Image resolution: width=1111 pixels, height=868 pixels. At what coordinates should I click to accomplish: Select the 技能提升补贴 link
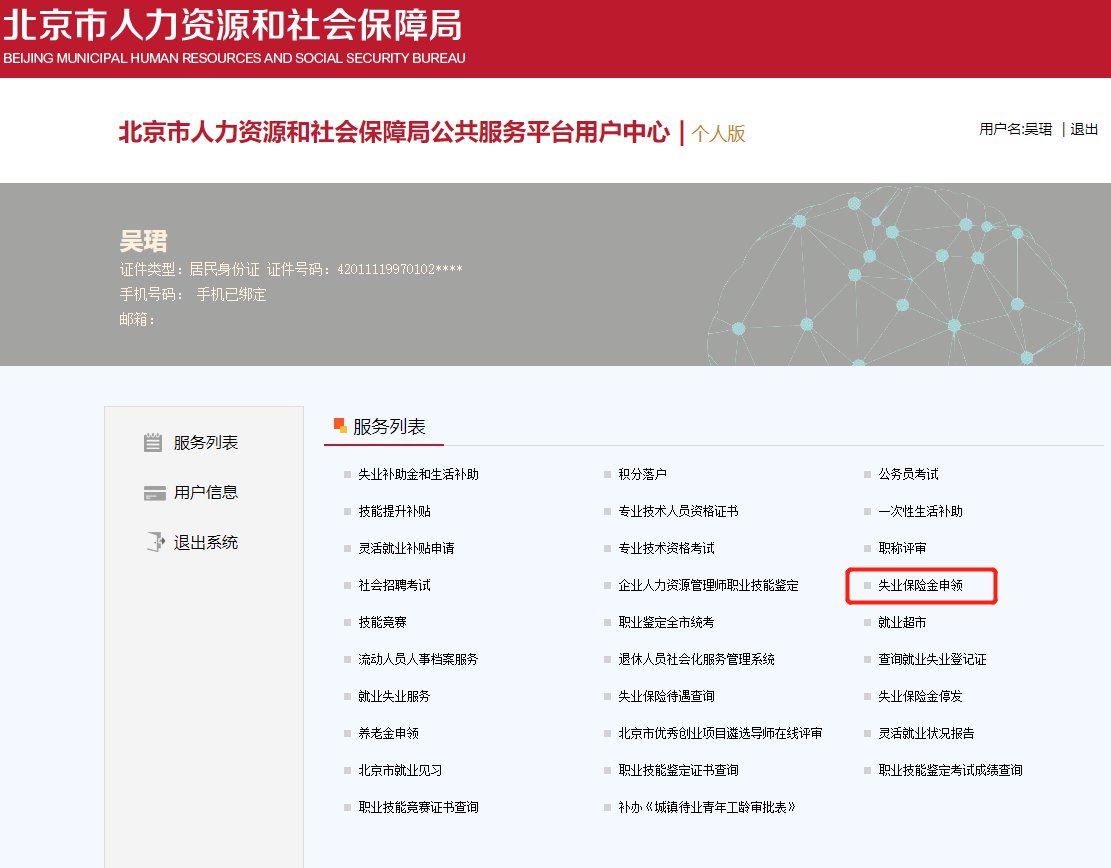394,511
